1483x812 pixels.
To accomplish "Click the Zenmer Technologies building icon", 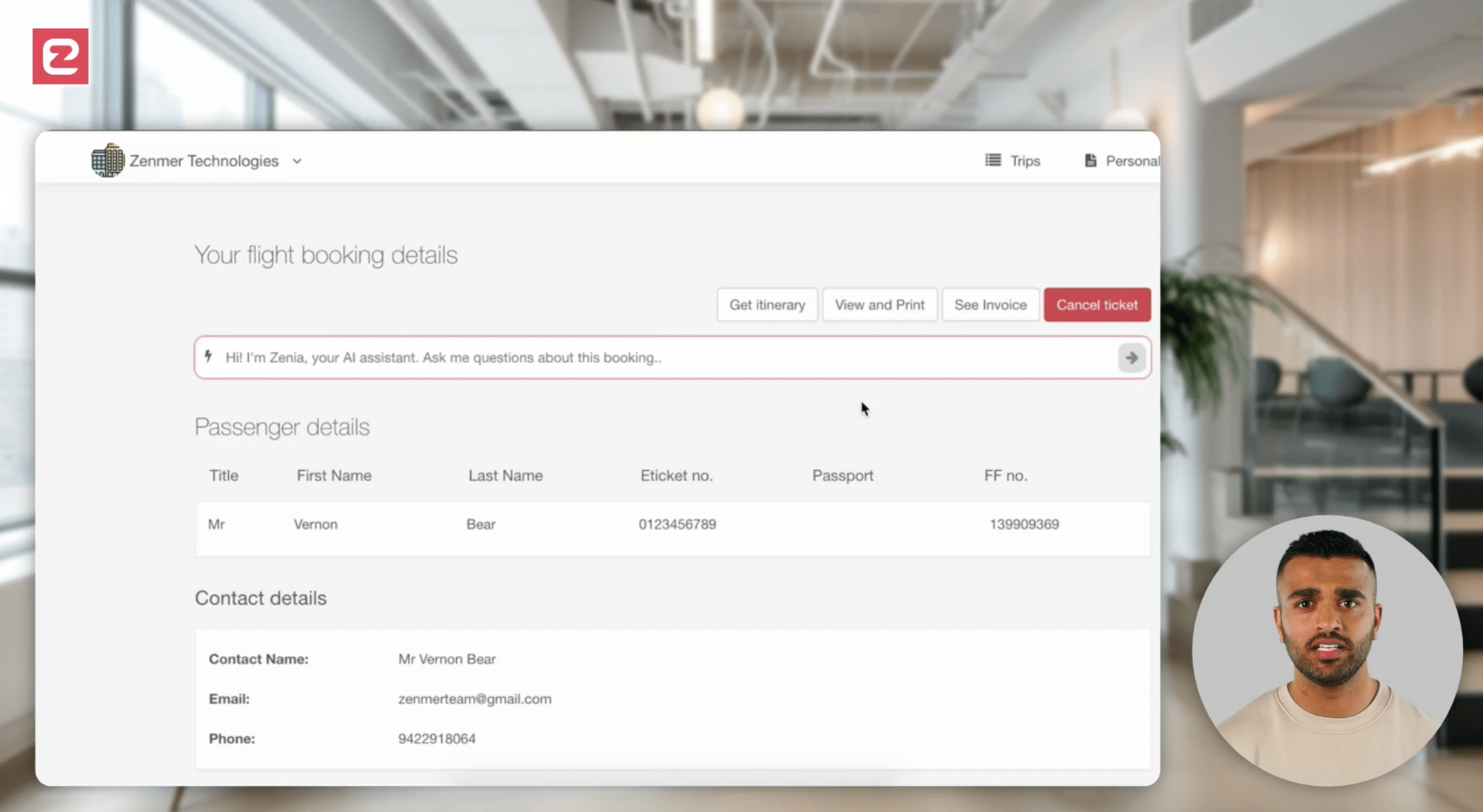I will [x=108, y=160].
